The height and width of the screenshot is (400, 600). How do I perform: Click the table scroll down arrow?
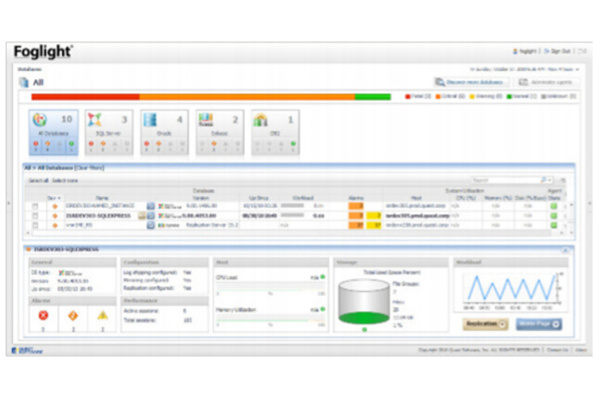(x=571, y=233)
